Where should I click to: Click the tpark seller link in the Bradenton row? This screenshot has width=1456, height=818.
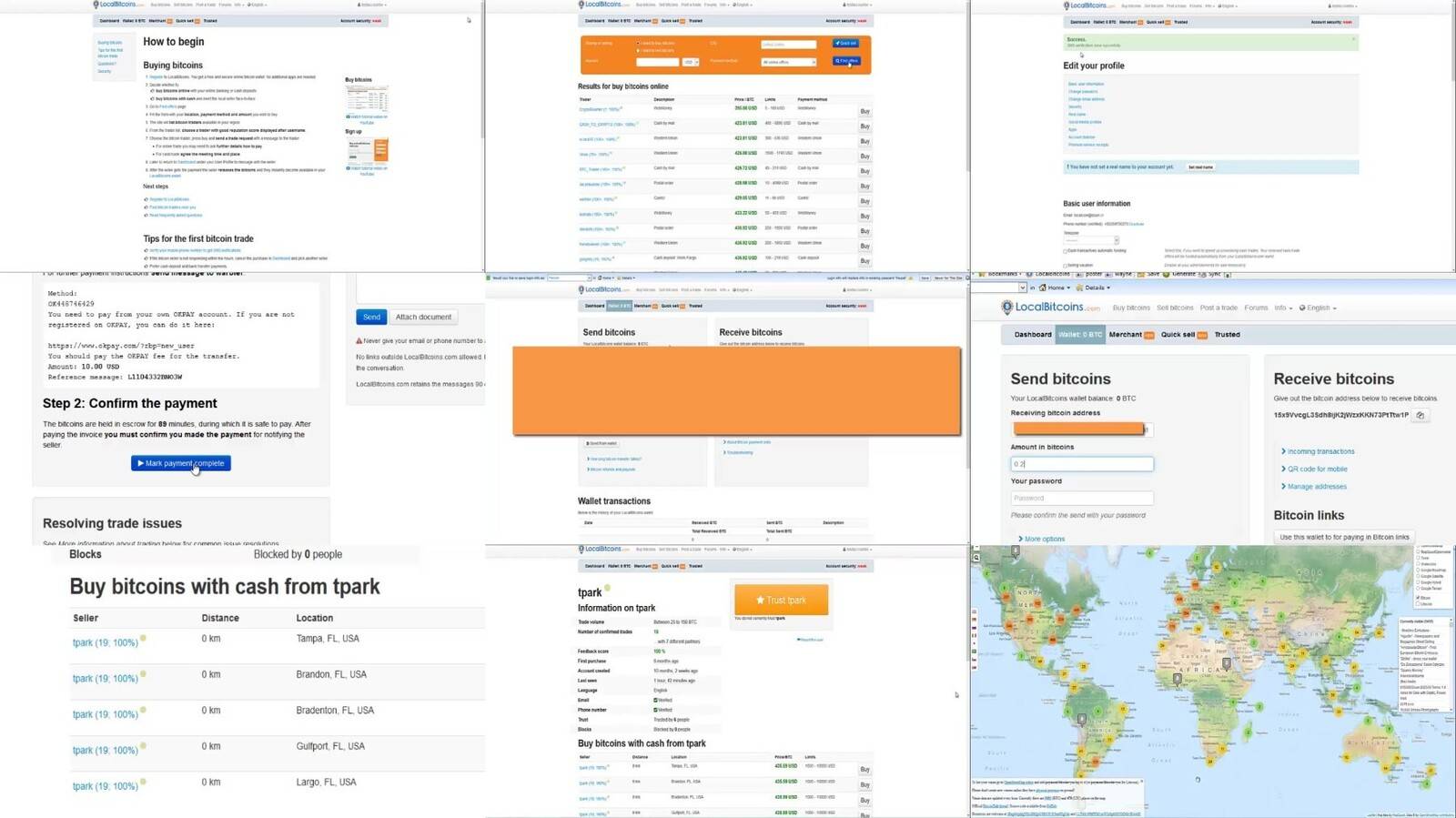point(106,714)
